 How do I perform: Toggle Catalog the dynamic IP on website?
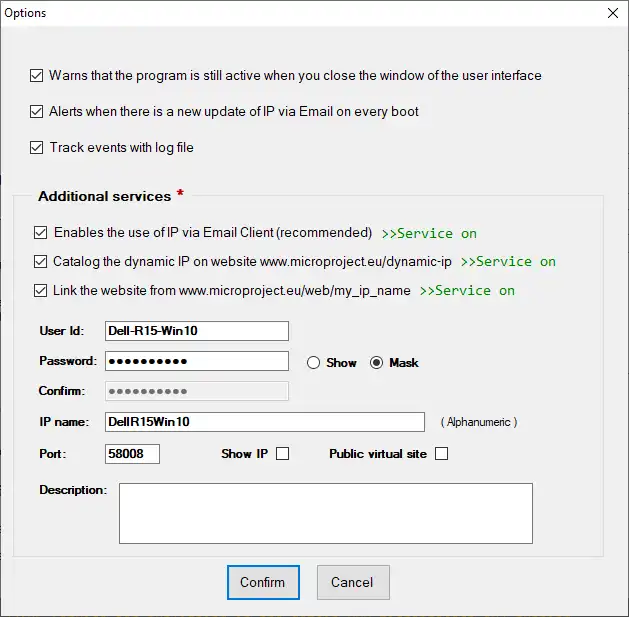(x=41, y=262)
